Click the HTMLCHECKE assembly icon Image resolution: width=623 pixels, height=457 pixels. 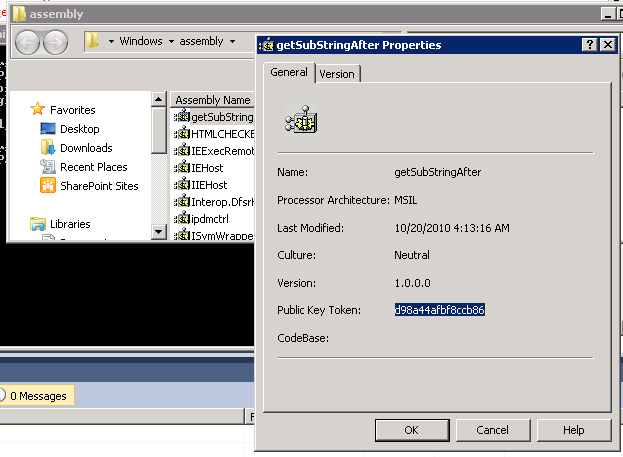tap(182, 133)
